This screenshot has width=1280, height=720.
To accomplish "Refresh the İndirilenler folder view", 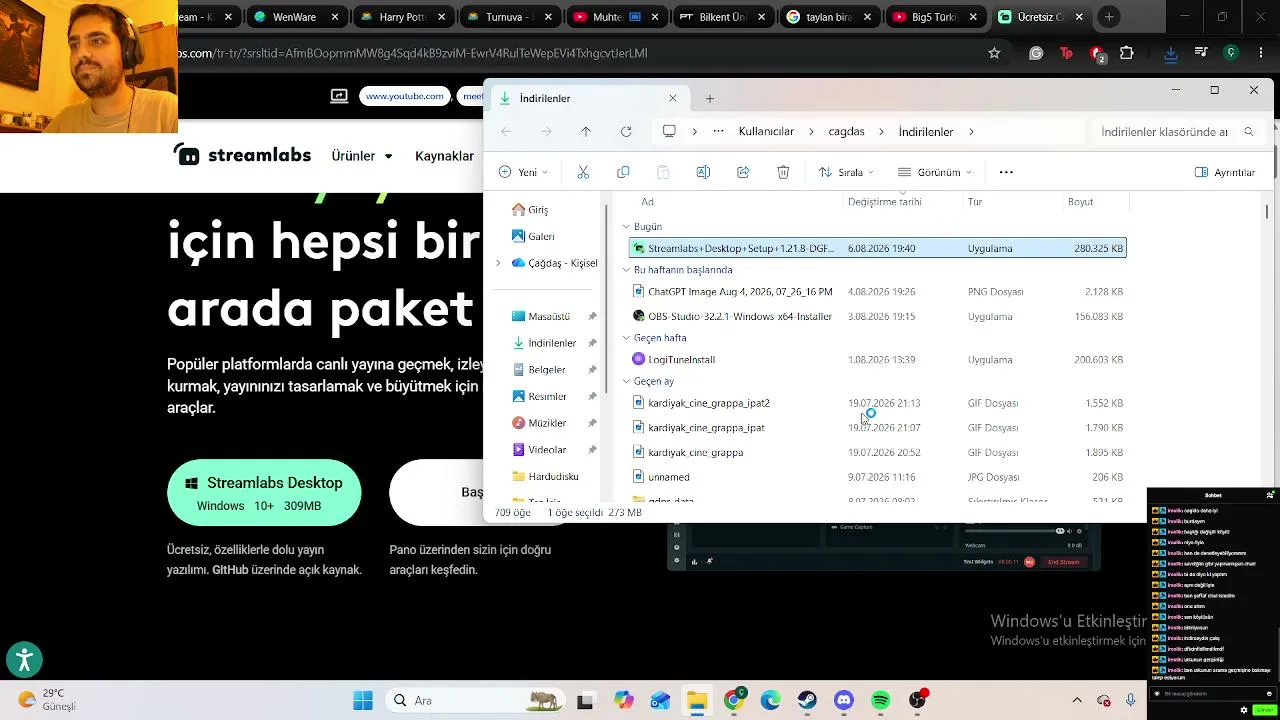I will pos(626,132).
